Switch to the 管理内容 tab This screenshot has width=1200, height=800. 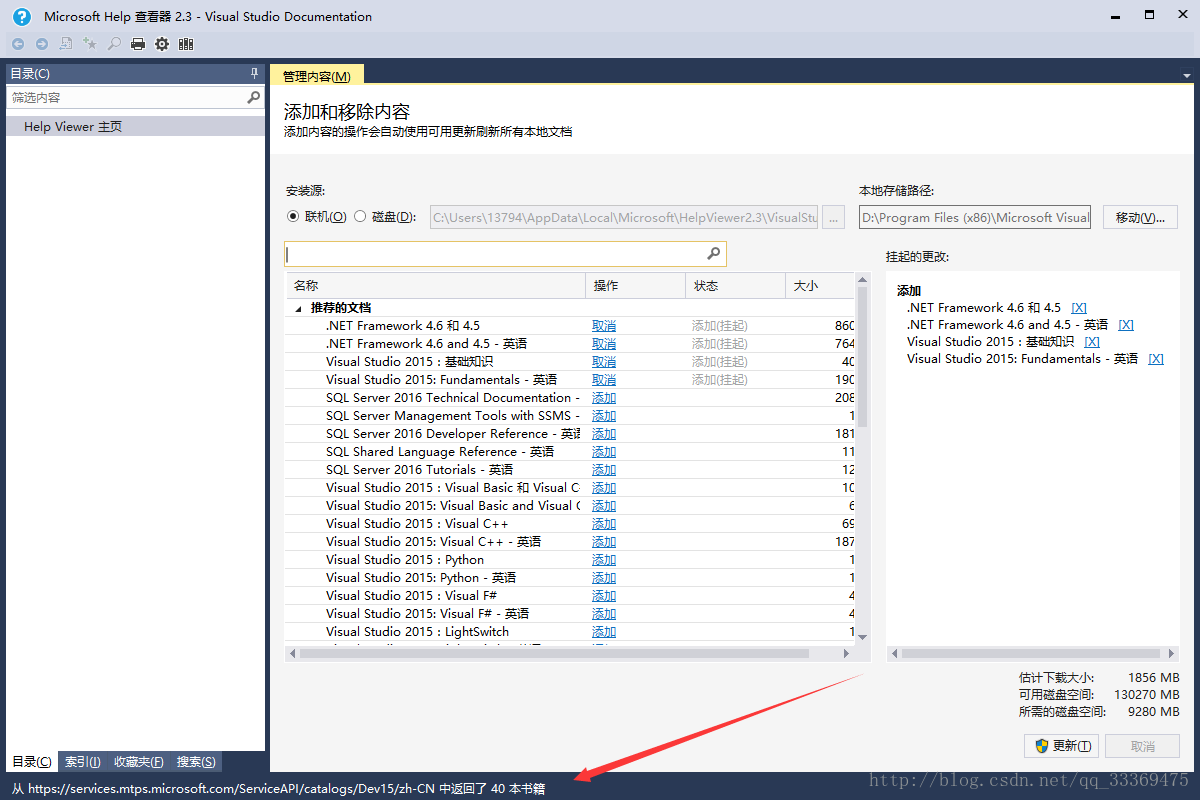pyautogui.click(x=316, y=75)
